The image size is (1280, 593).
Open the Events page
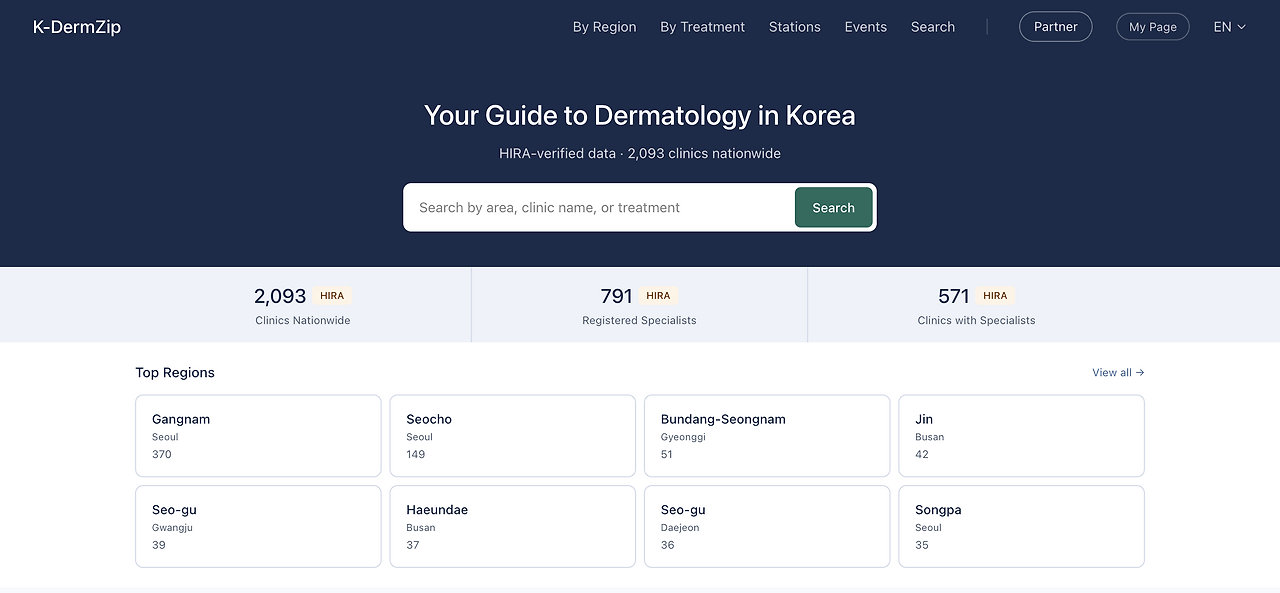(865, 27)
